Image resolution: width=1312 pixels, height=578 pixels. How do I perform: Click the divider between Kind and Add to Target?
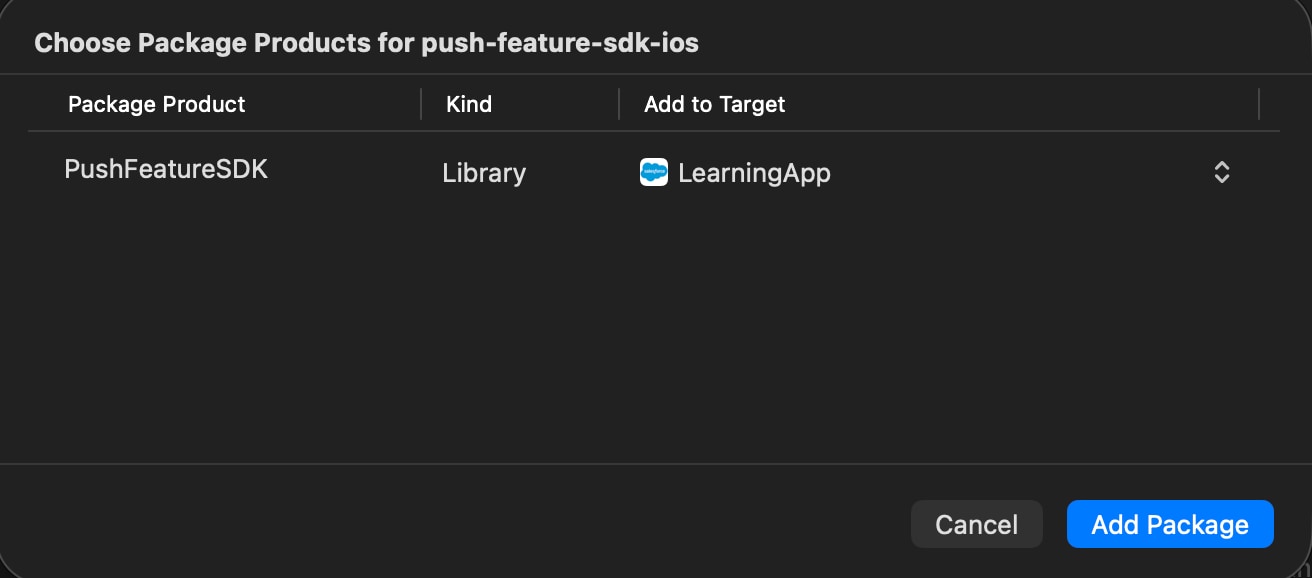(x=617, y=104)
